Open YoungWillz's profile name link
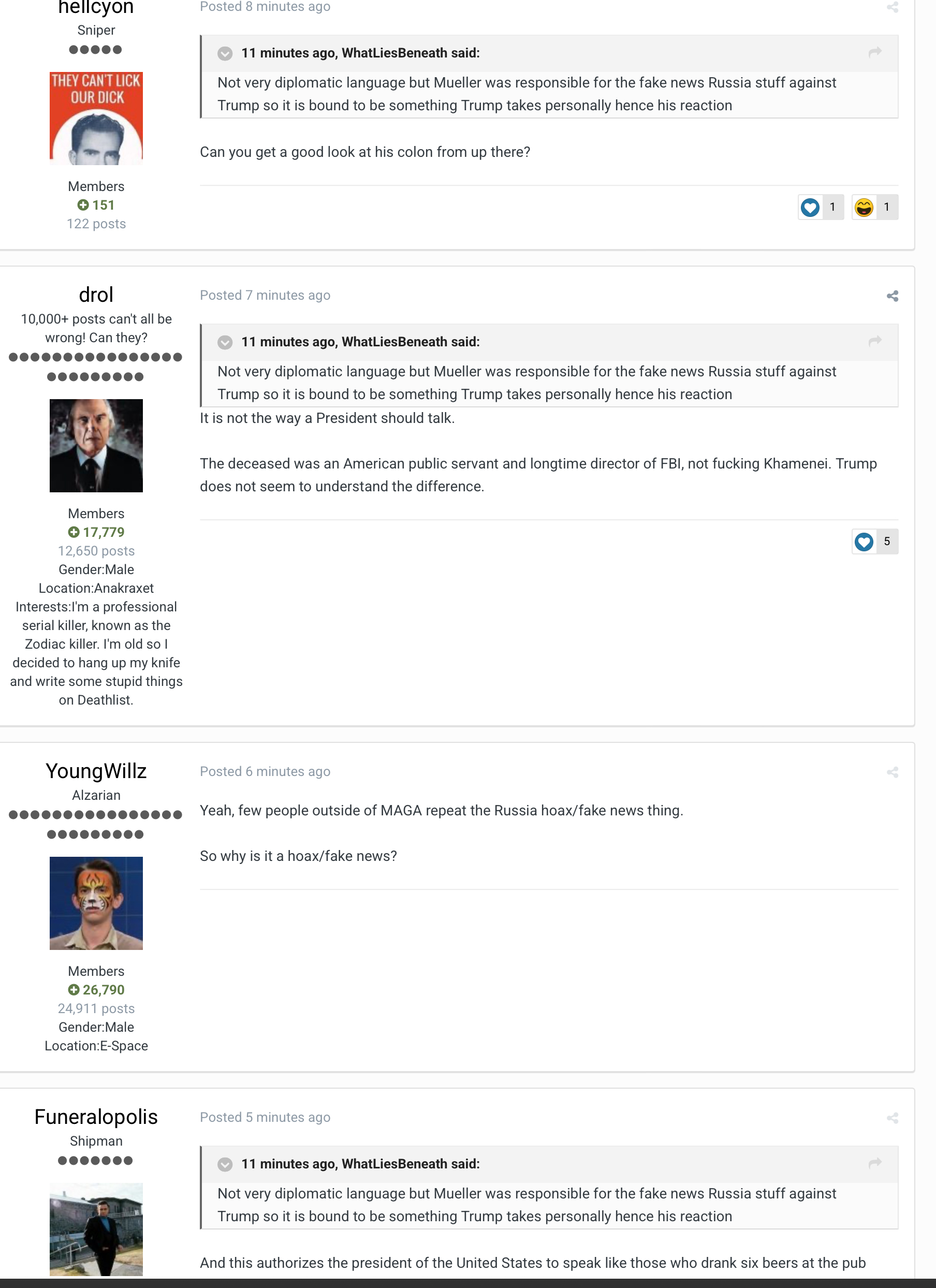Viewport: 936px width, 1288px height. [96, 771]
